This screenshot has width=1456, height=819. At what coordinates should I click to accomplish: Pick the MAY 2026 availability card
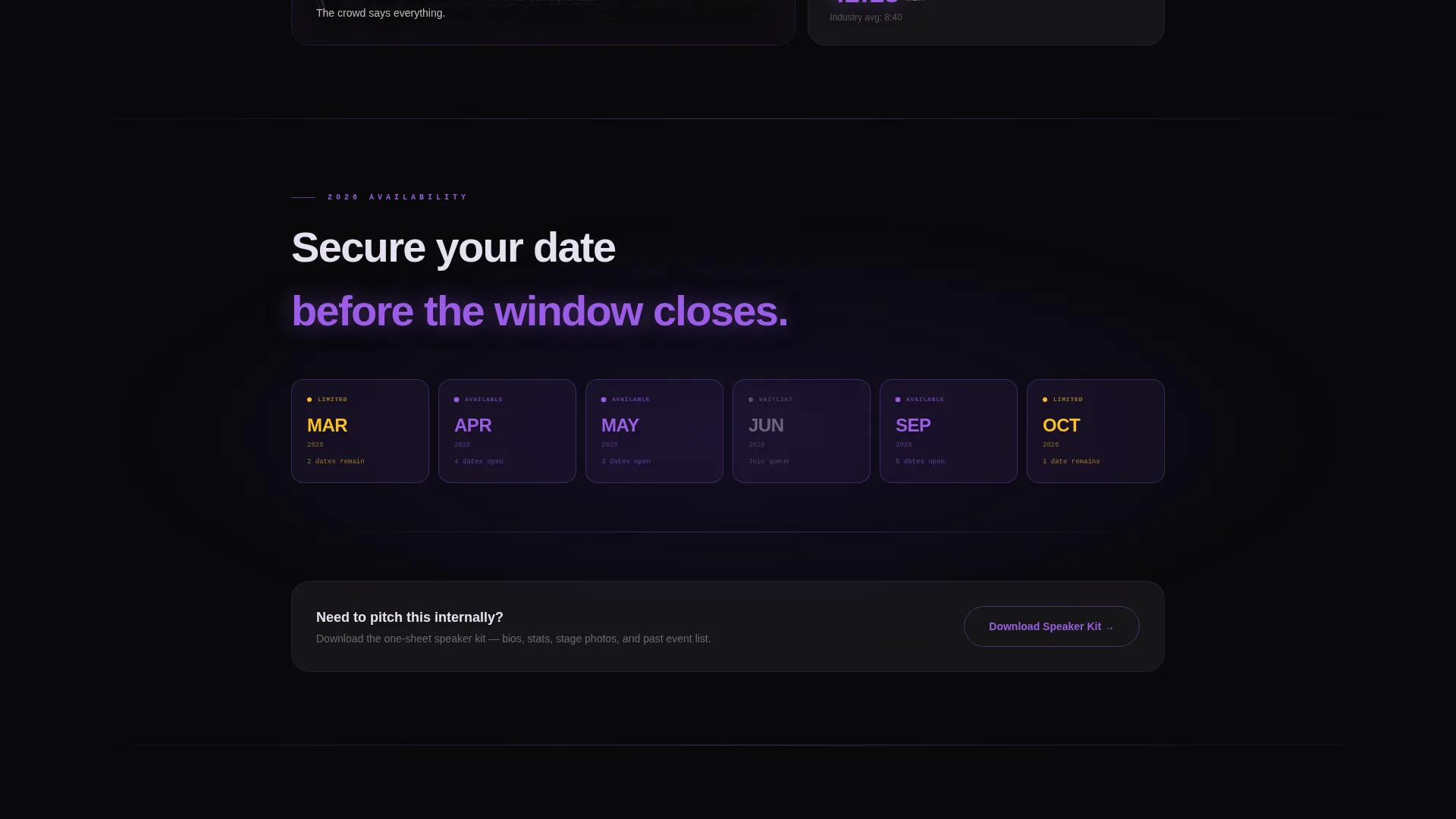coord(654,431)
